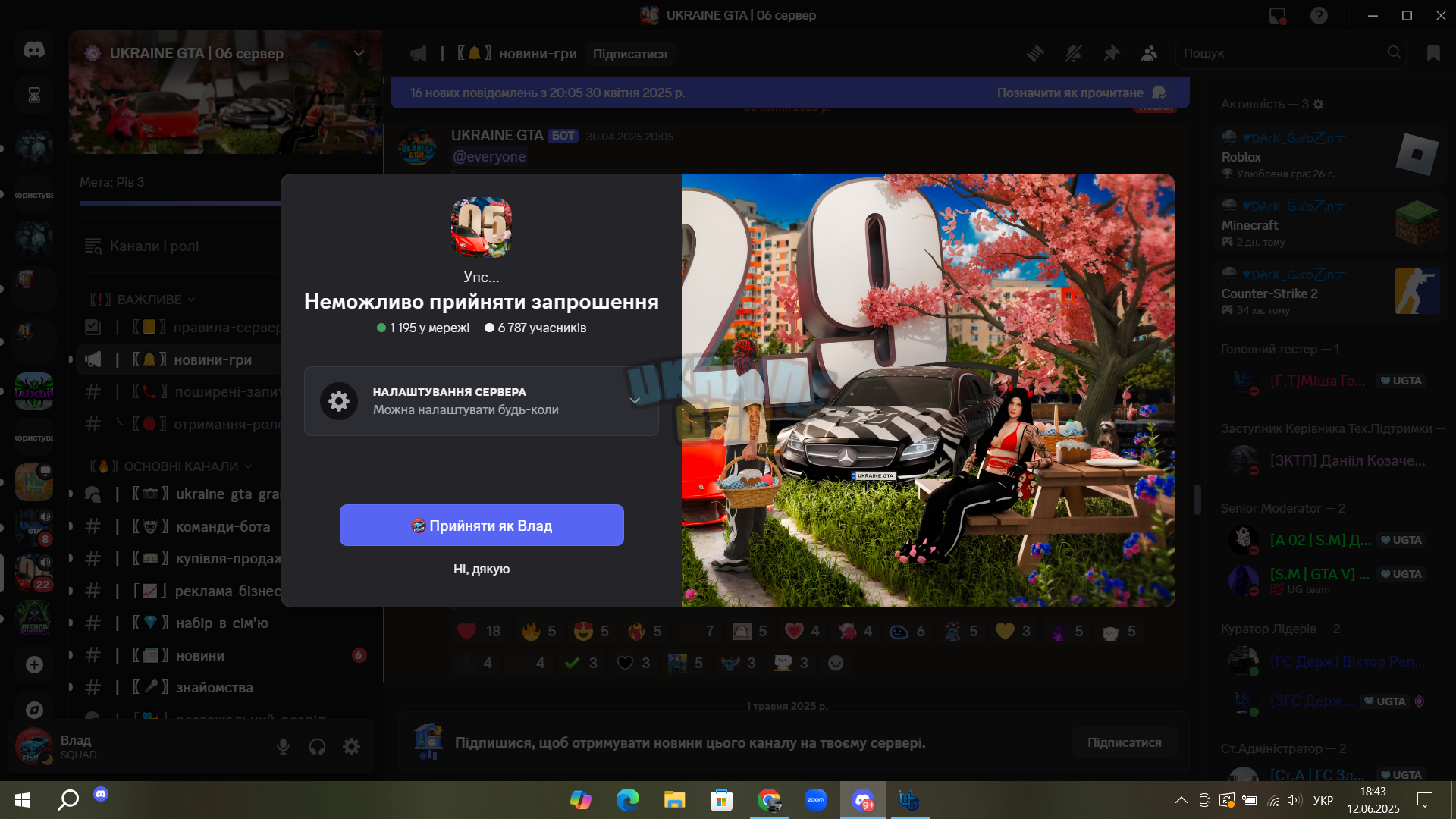Switch keyboard language УКР indicator
Screen dimensions: 1456x819
(1323, 800)
